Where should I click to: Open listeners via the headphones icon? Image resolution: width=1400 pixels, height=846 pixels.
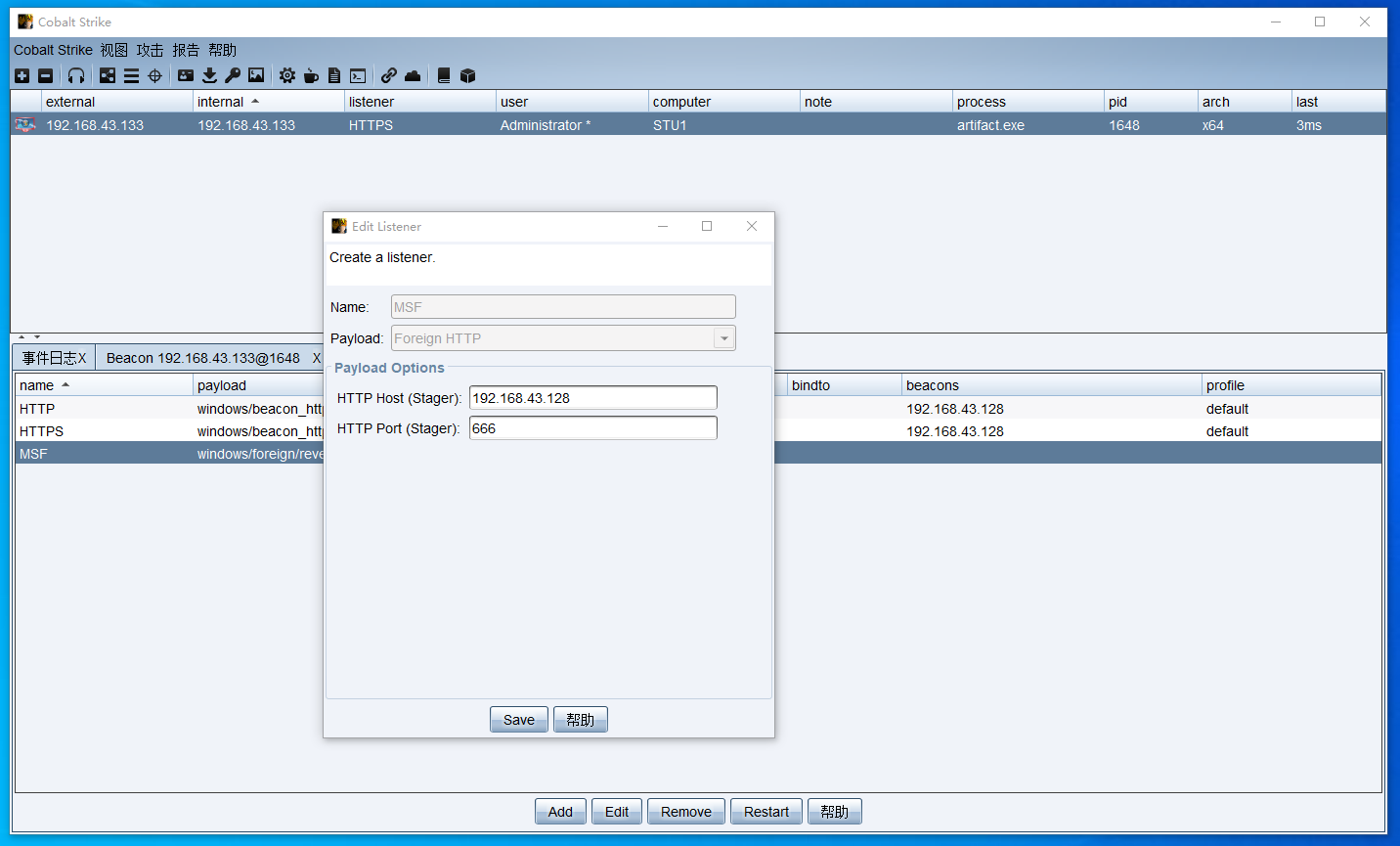pyautogui.click(x=76, y=75)
